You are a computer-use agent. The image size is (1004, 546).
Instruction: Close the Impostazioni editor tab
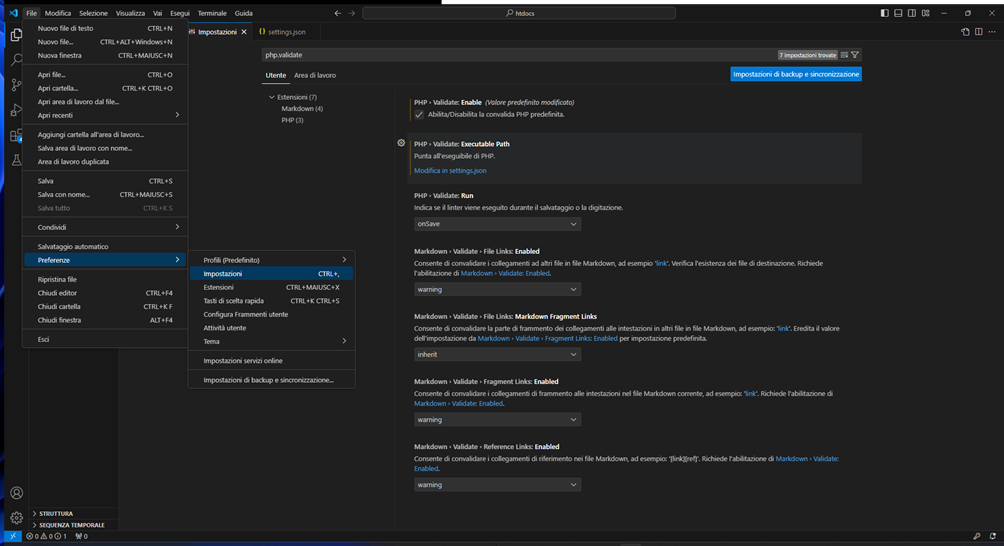pos(244,31)
